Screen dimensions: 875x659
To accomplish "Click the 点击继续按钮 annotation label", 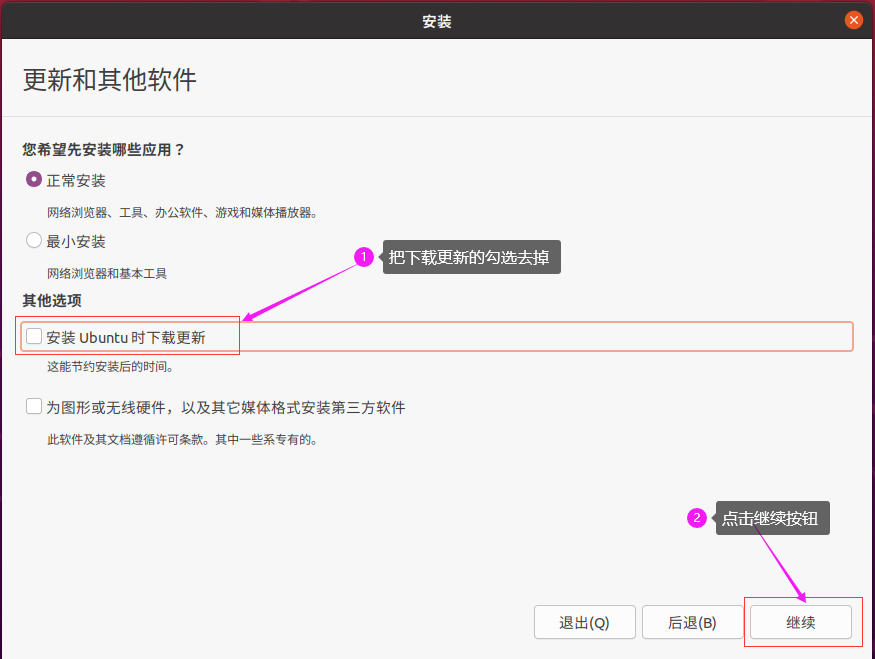I will click(773, 518).
